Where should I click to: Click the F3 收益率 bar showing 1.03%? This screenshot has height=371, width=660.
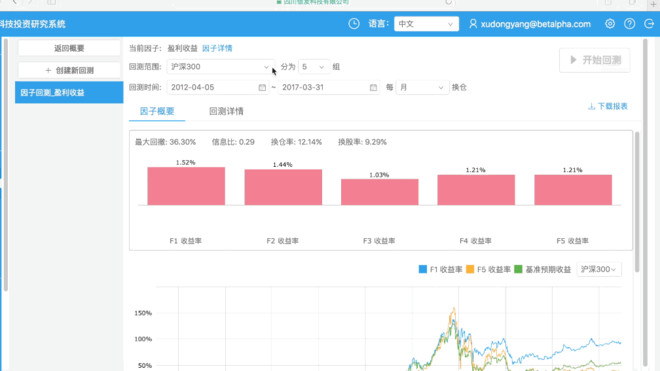(x=380, y=192)
